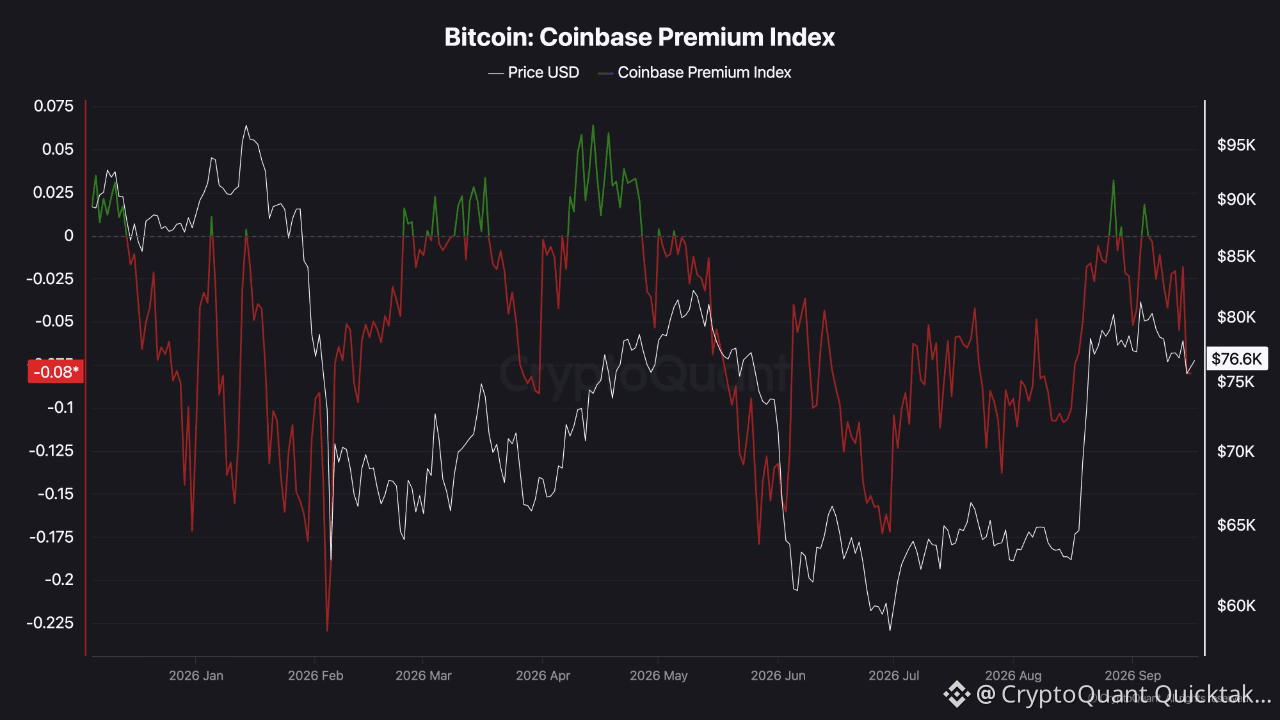Select the 2026 Mar date marker
This screenshot has width=1280, height=720.
click(424, 676)
